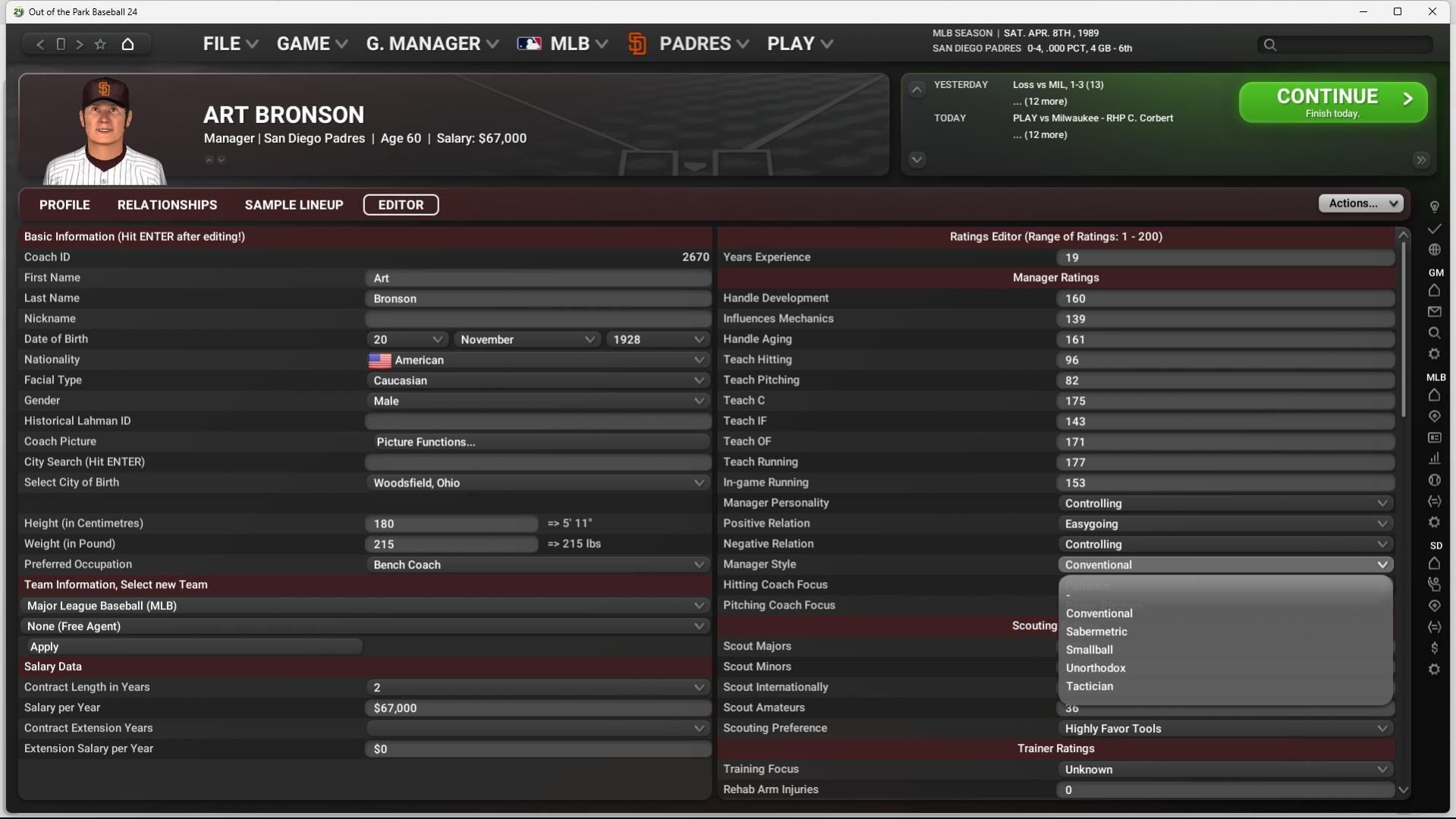Click Art Bronson's portrait photo
The image size is (1456, 819).
(x=105, y=131)
